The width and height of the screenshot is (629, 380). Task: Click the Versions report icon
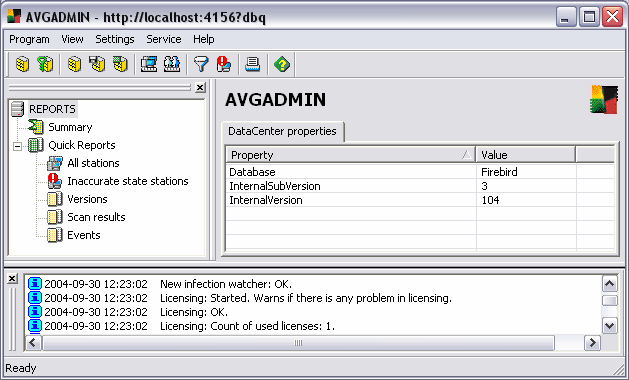[x=55, y=199]
